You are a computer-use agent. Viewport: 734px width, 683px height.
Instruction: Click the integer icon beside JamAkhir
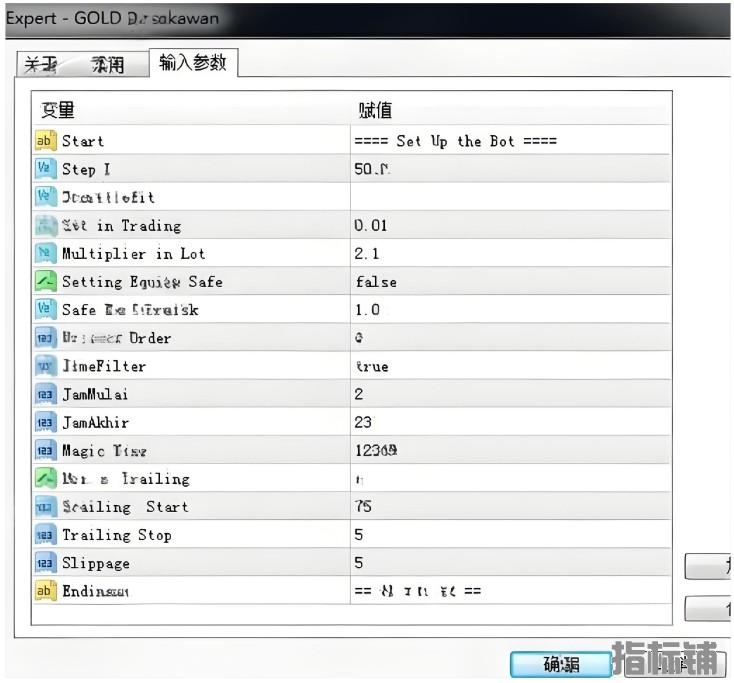click(x=45, y=422)
